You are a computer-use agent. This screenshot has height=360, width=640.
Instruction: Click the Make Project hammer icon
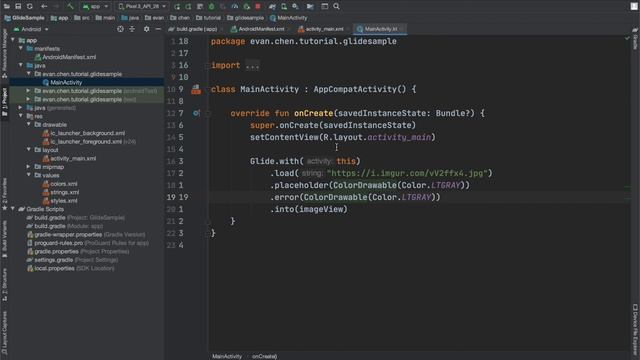point(71,7)
